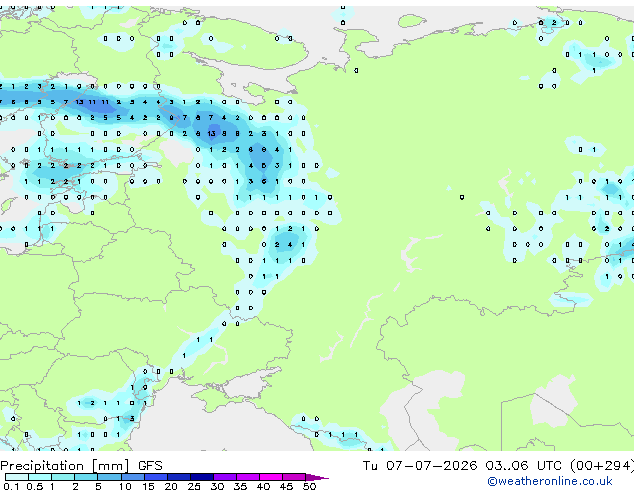Select the 15–20 mm legend color box

click(156, 477)
